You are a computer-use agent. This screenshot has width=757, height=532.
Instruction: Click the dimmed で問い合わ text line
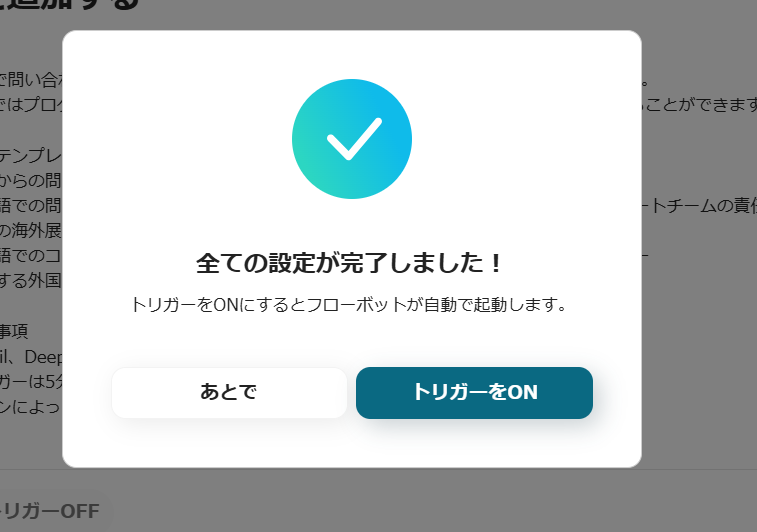[31, 80]
